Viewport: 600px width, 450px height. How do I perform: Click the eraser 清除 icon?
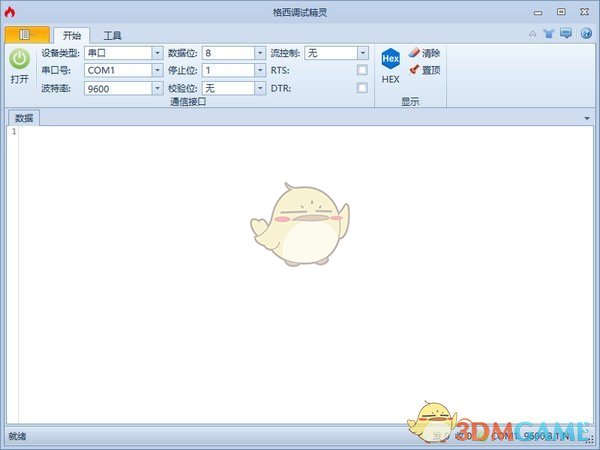tap(414, 53)
